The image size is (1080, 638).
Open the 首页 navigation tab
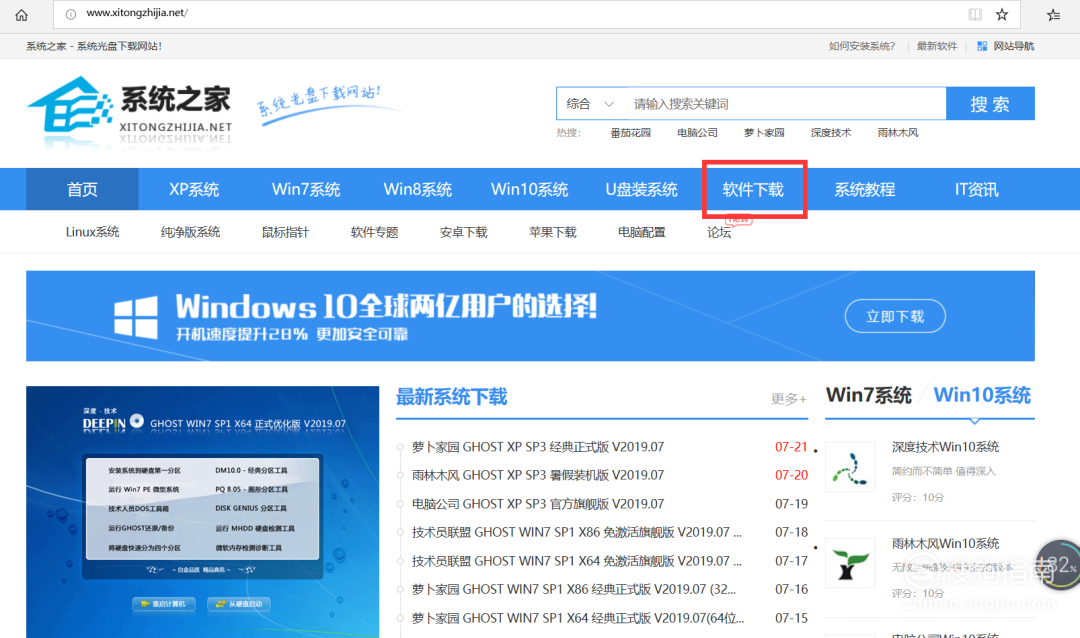click(82, 189)
